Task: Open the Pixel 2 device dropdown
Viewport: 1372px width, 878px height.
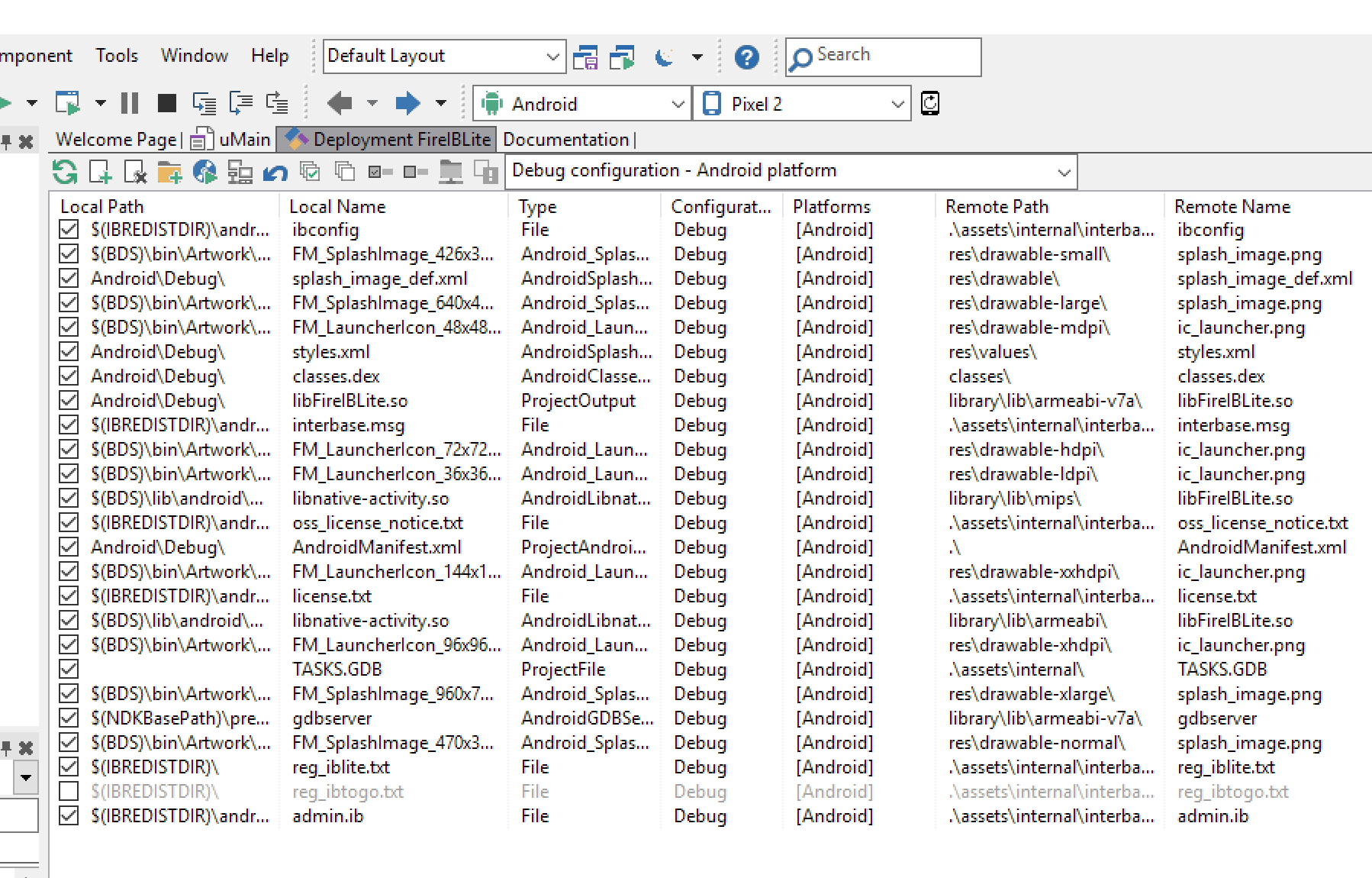Action: click(803, 104)
